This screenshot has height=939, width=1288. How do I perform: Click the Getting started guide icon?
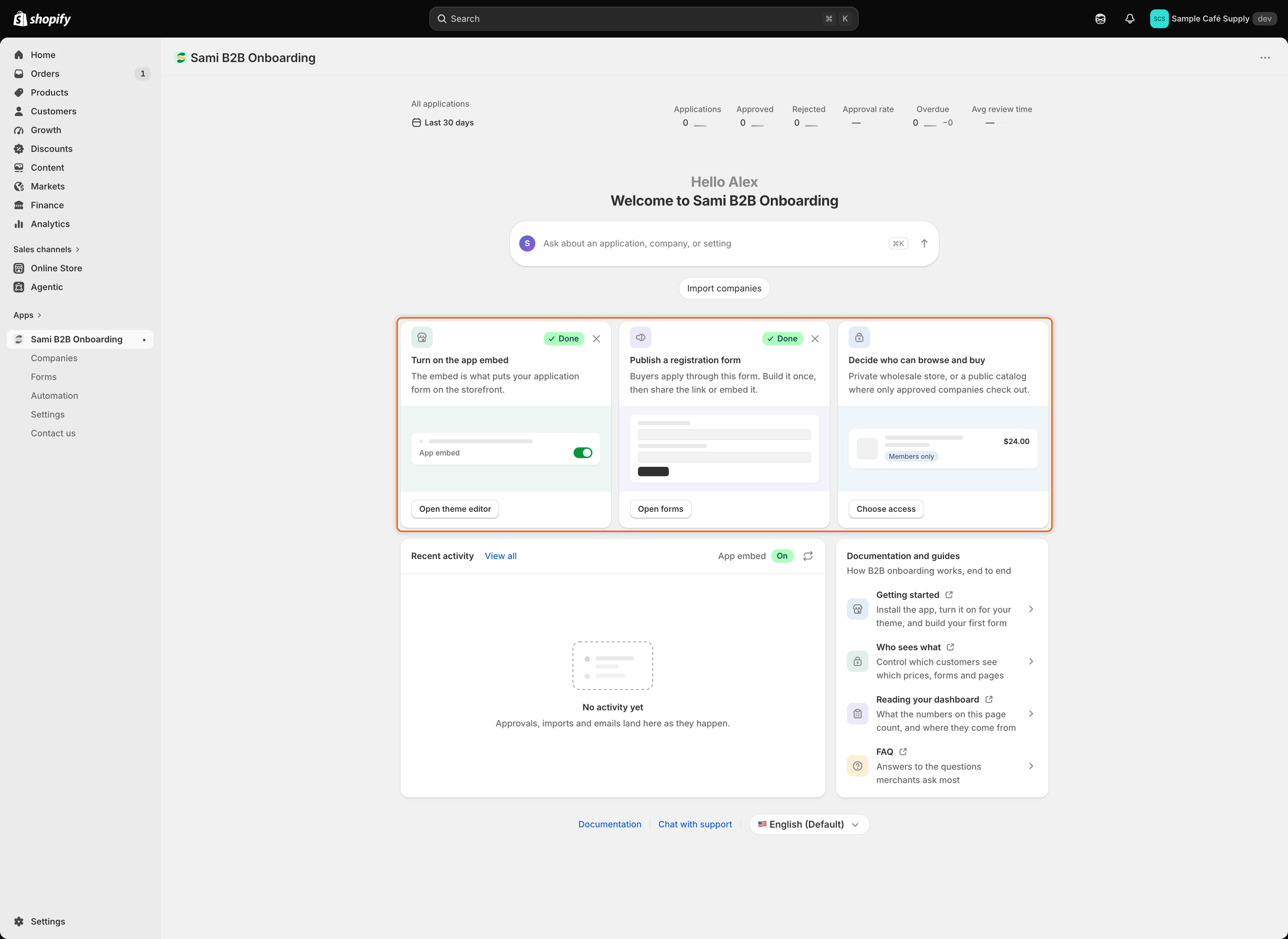pyautogui.click(x=858, y=610)
